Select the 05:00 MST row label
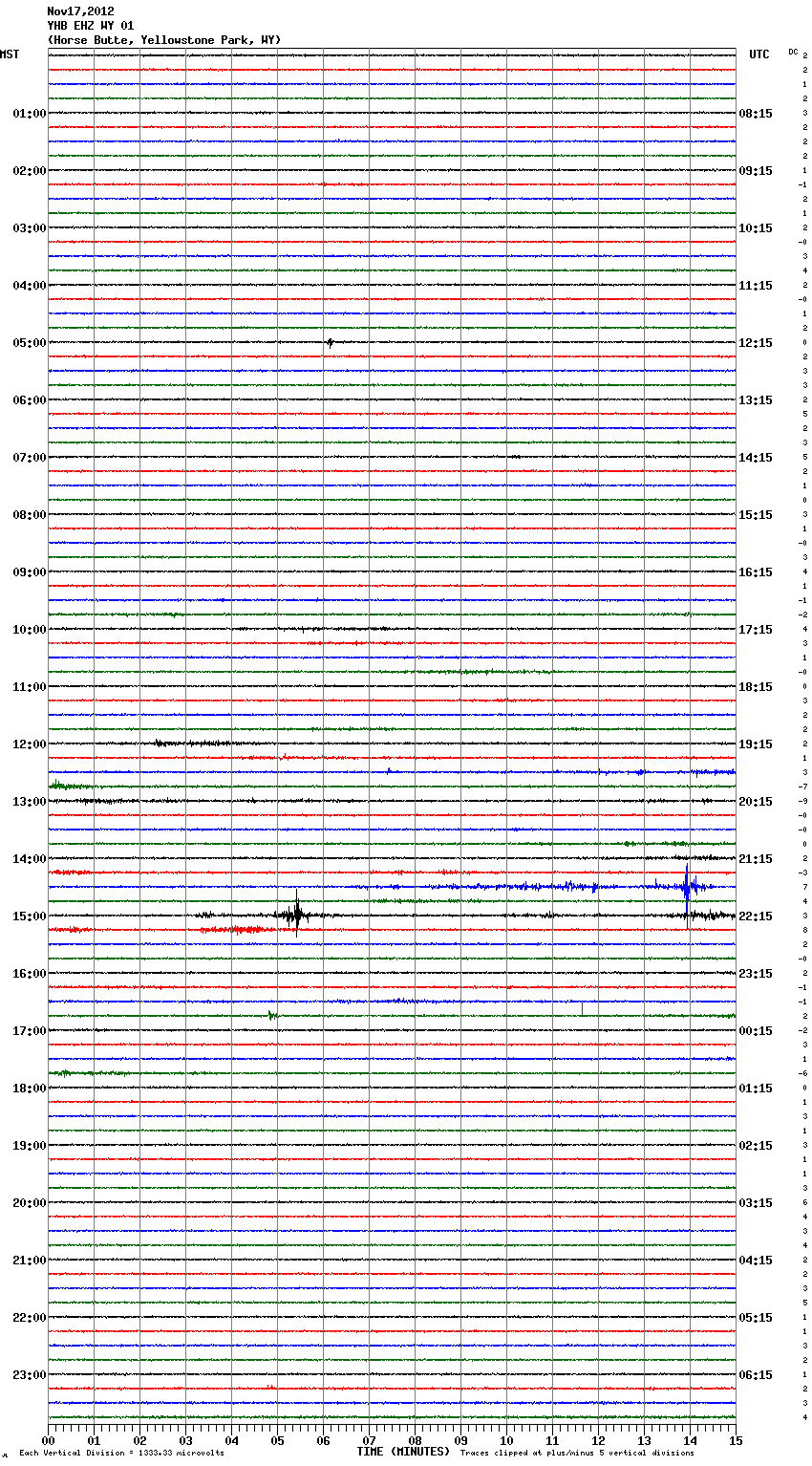The height and width of the screenshot is (1466, 812). point(30,343)
